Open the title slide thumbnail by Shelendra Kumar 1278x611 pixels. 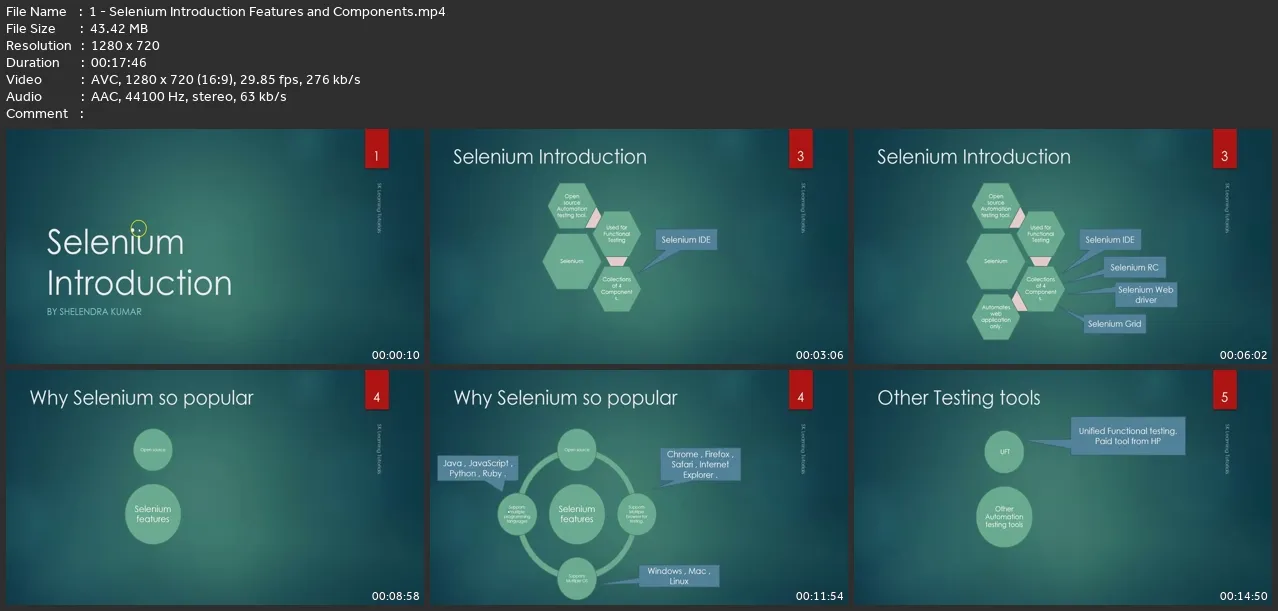pyautogui.click(x=213, y=246)
